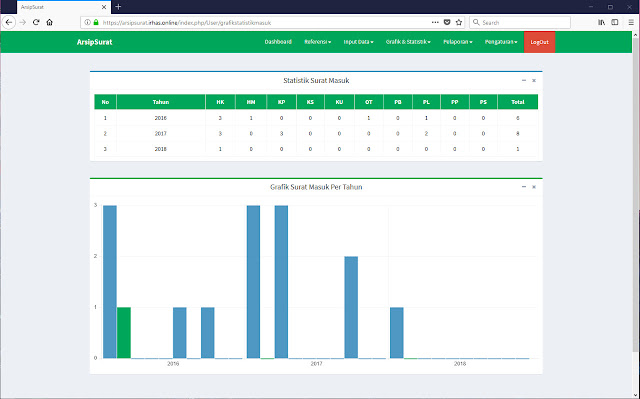
Task: Click the green padlock security icon
Action: click(96, 22)
